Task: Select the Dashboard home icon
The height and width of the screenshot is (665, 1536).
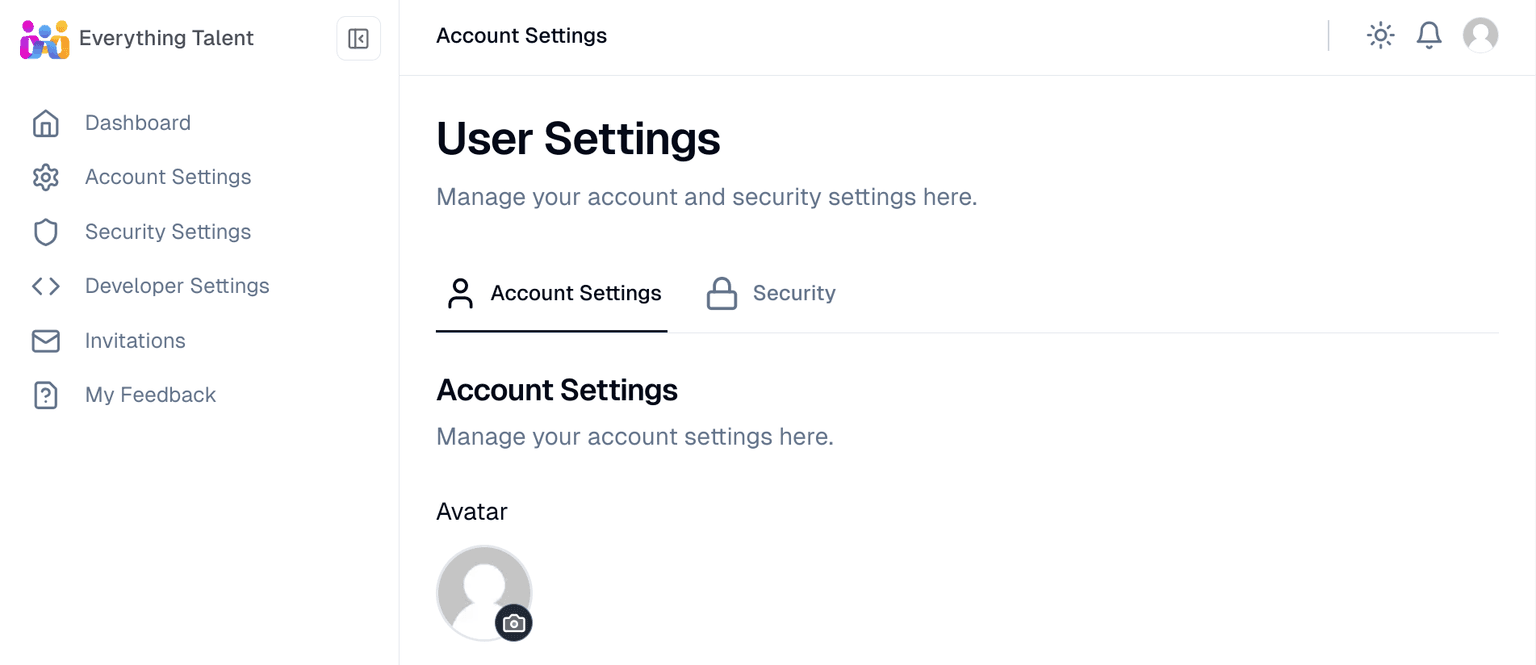Action: point(45,122)
